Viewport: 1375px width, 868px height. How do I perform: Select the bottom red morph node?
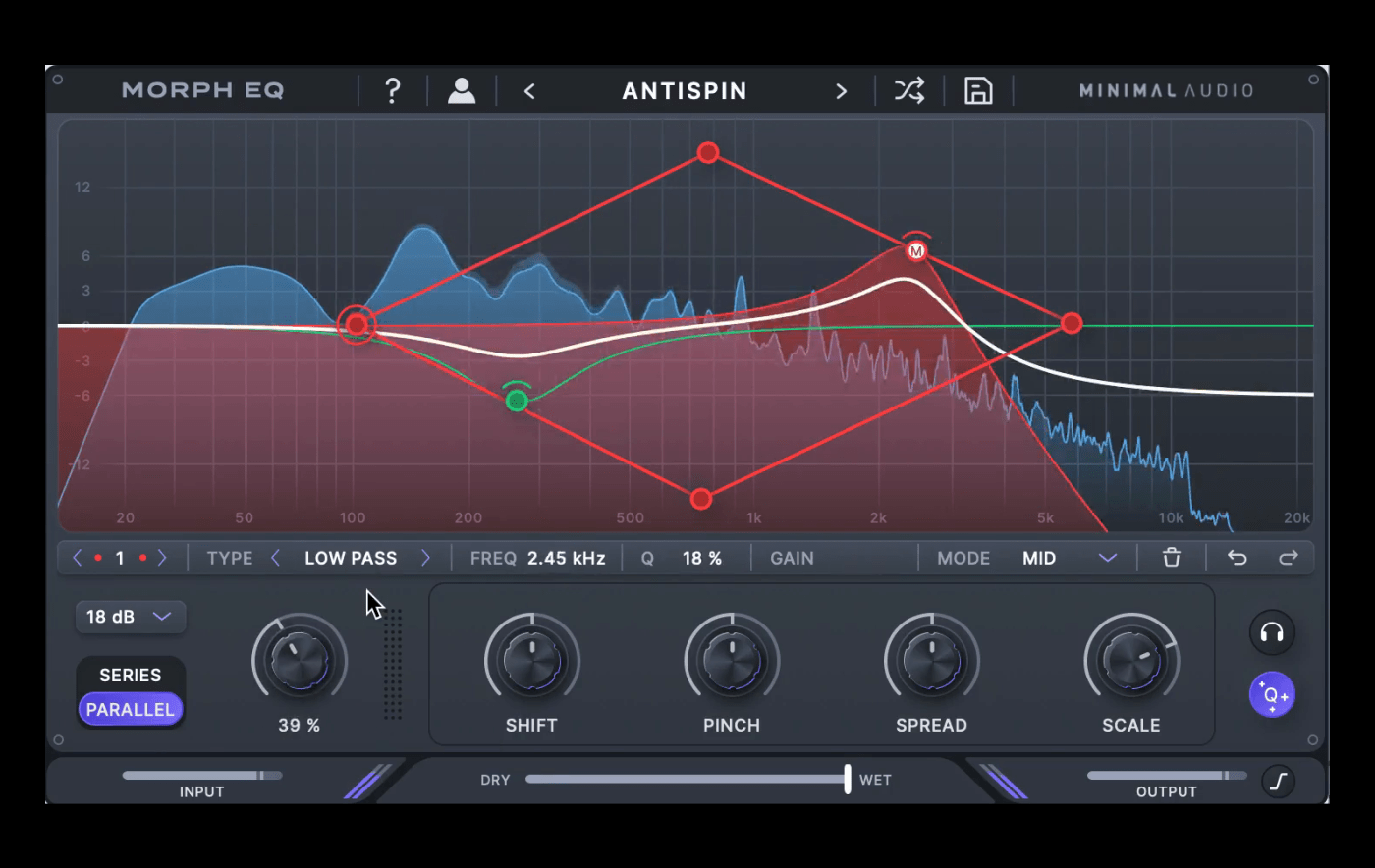point(700,499)
